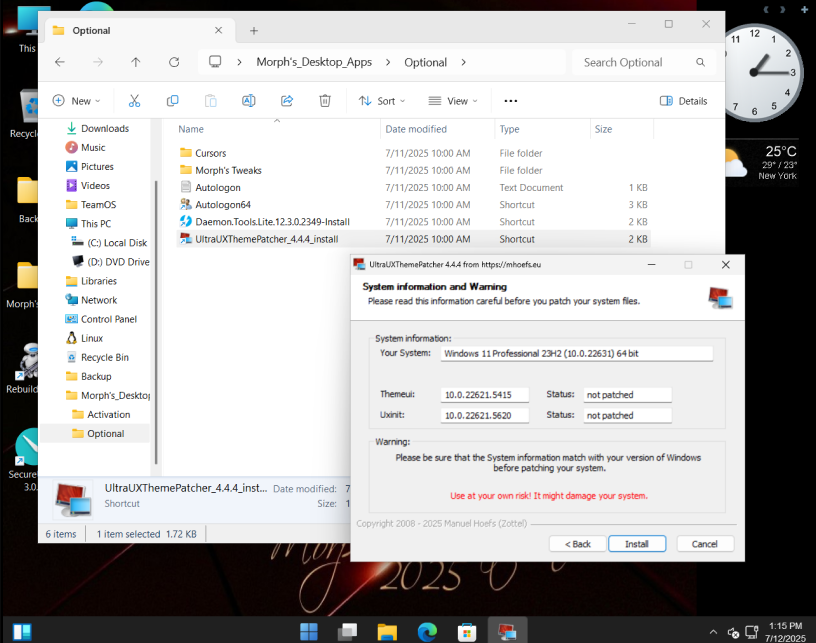Click Back in the patcher dialog

(x=578, y=544)
